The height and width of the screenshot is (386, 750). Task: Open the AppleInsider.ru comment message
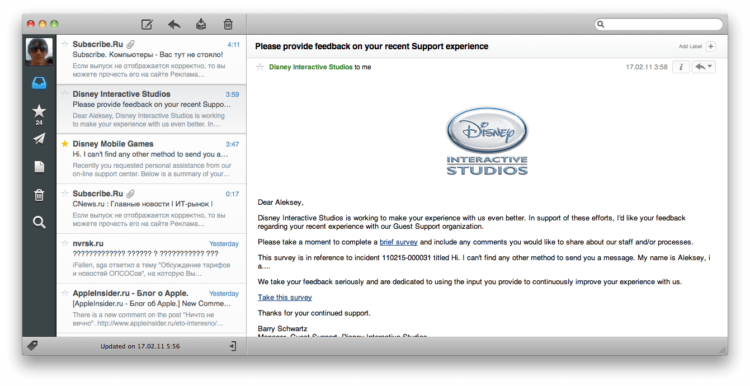pos(152,308)
